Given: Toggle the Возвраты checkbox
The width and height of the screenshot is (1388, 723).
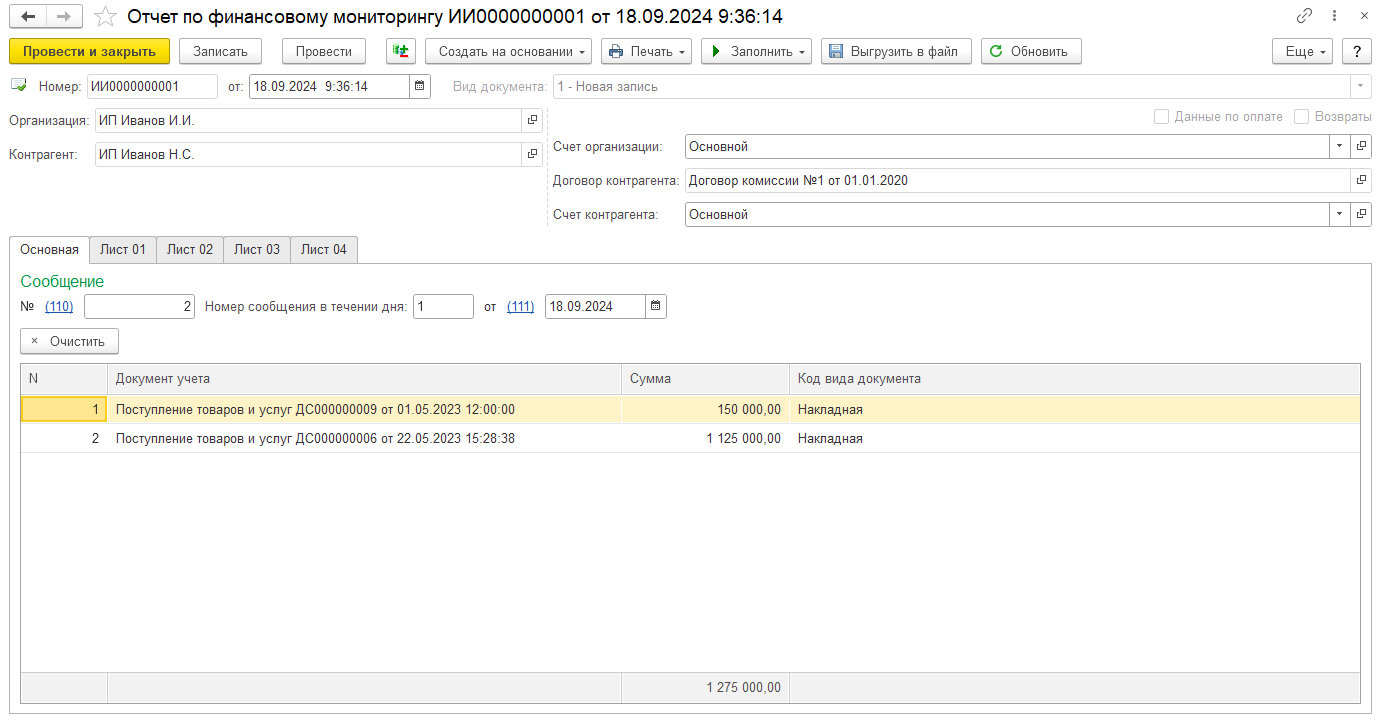Looking at the screenshot, I should point(1301,117).
